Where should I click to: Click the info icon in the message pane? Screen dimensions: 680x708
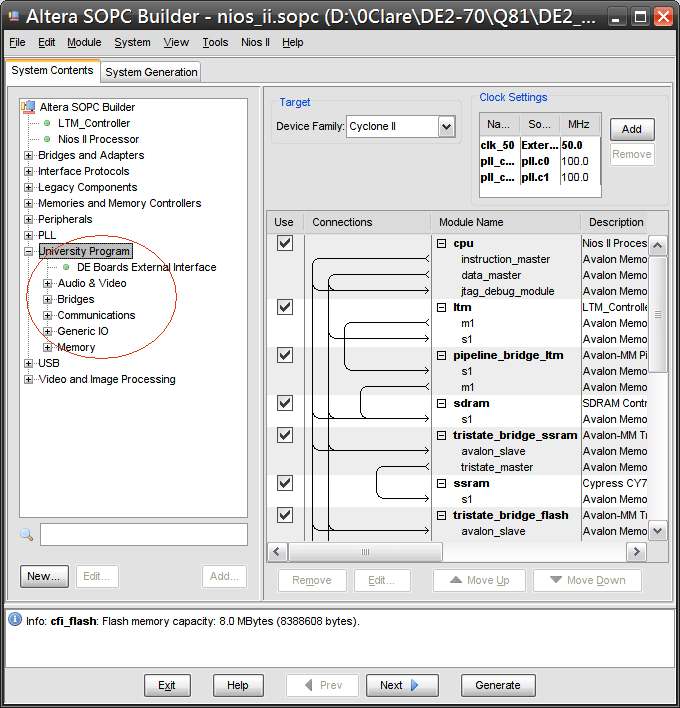click(x=15, y=620)
